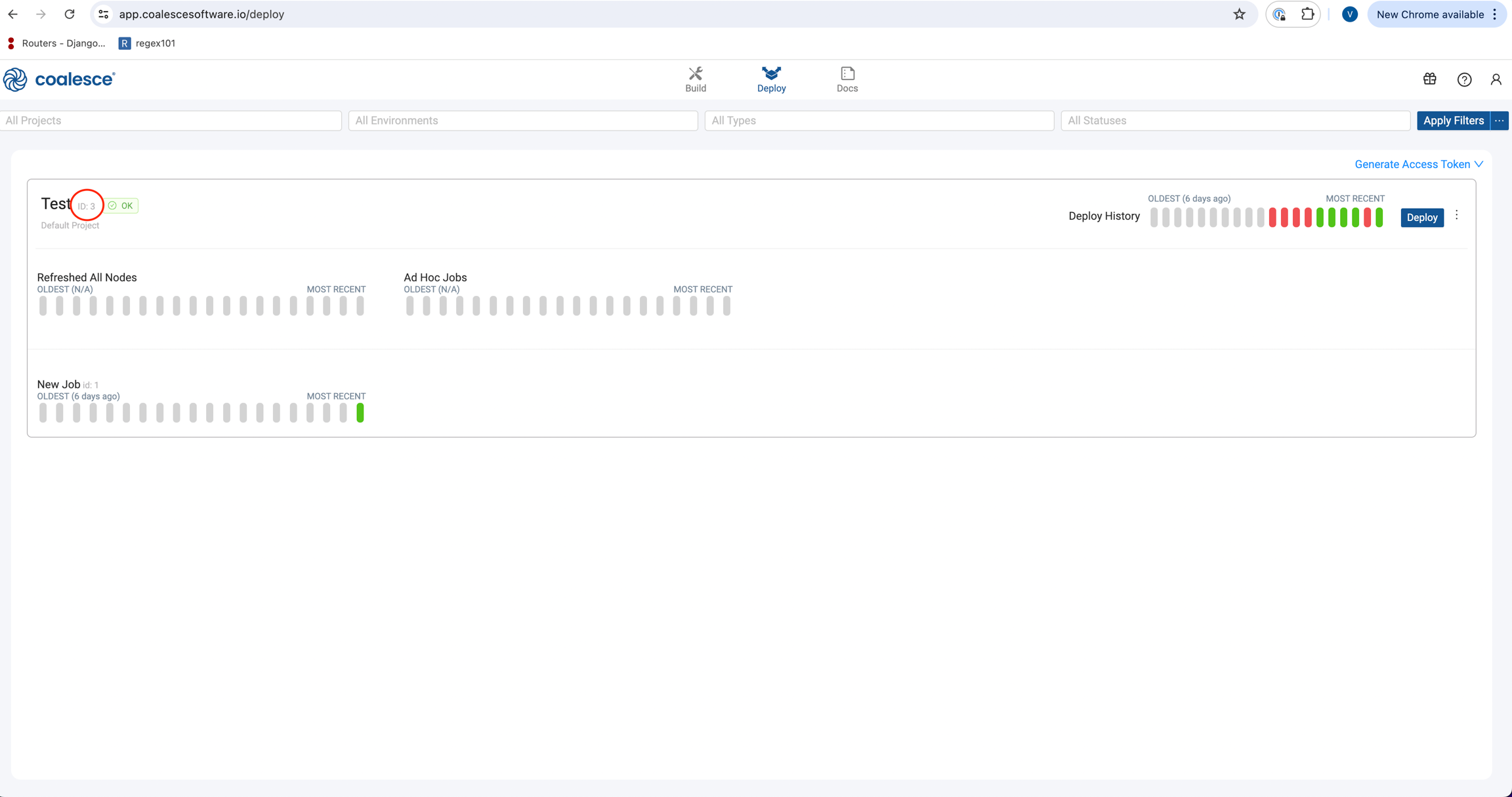Viewport: 1512px width, 797px height.
Task: Open the All Projects filter dropdown
Action: coord(171,121)
